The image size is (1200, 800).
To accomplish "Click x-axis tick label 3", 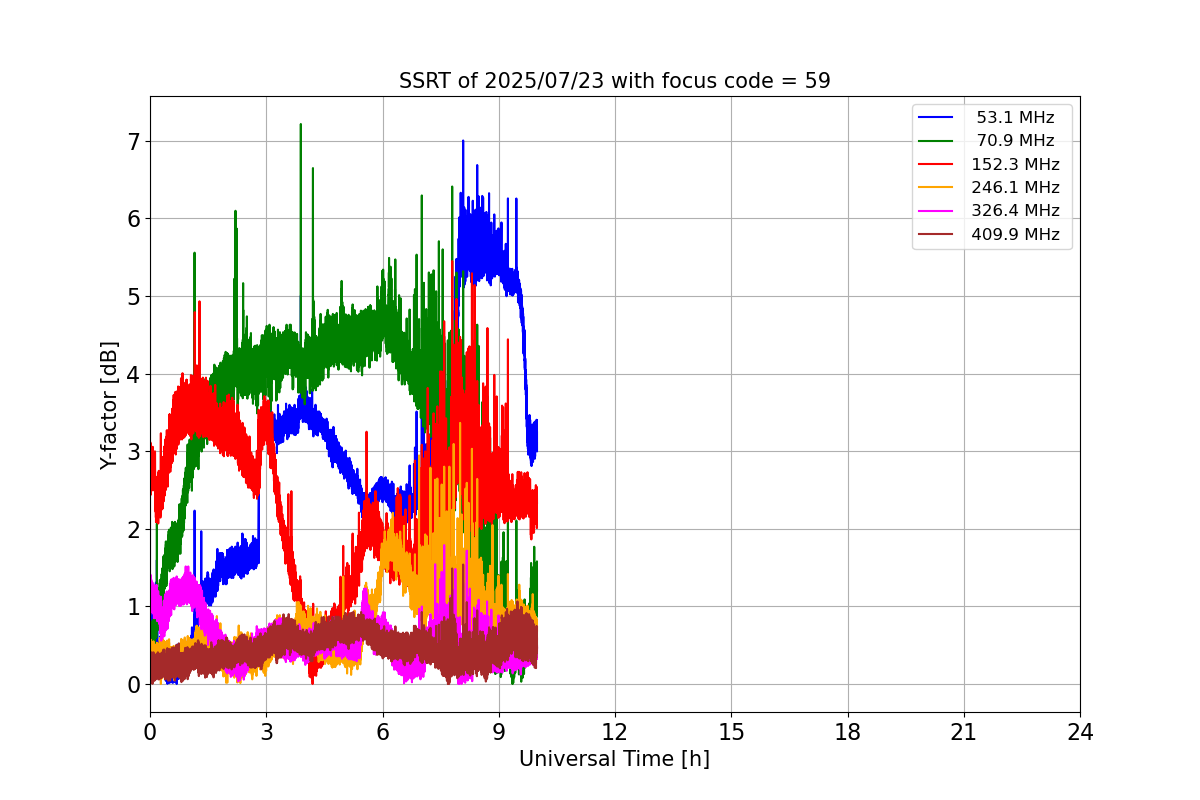I will (x=266, y=732).
